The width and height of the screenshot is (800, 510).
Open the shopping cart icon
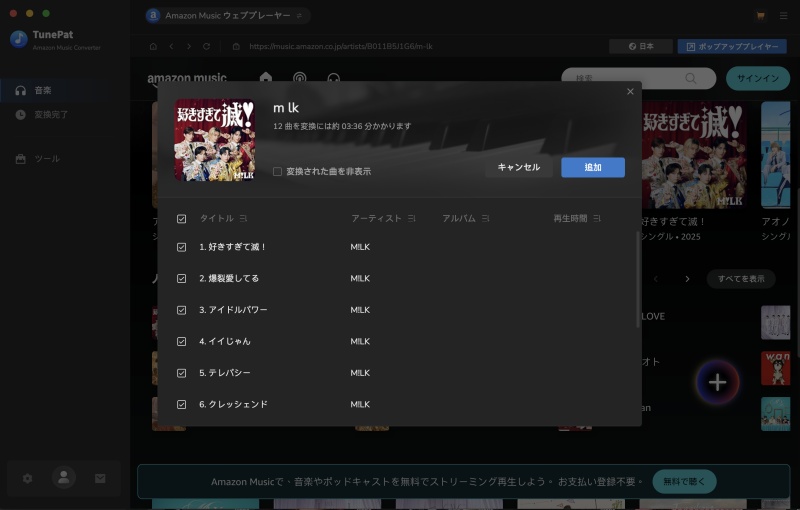point(760,16)
